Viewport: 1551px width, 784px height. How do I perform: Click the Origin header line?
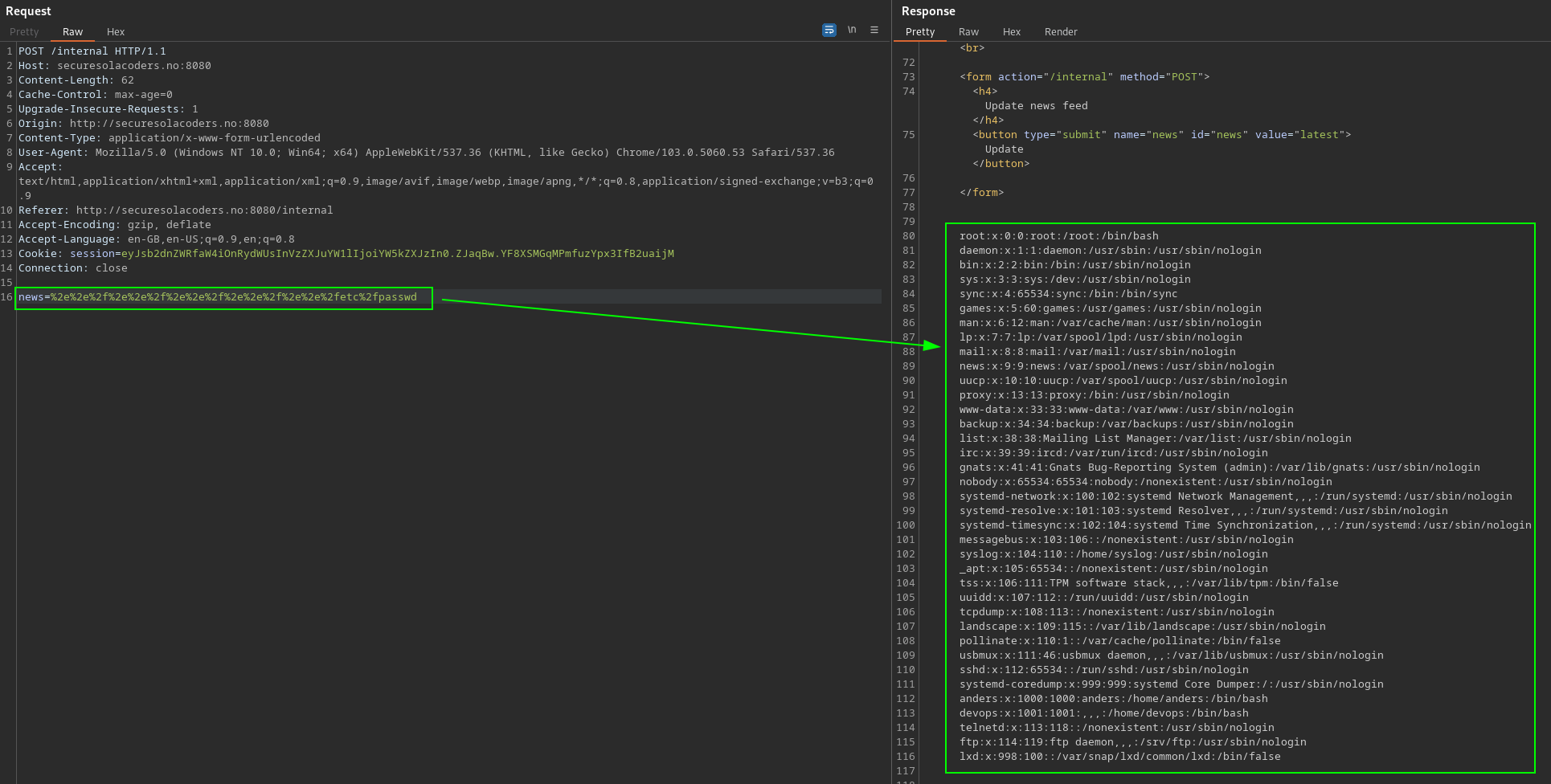pos(144,124)
